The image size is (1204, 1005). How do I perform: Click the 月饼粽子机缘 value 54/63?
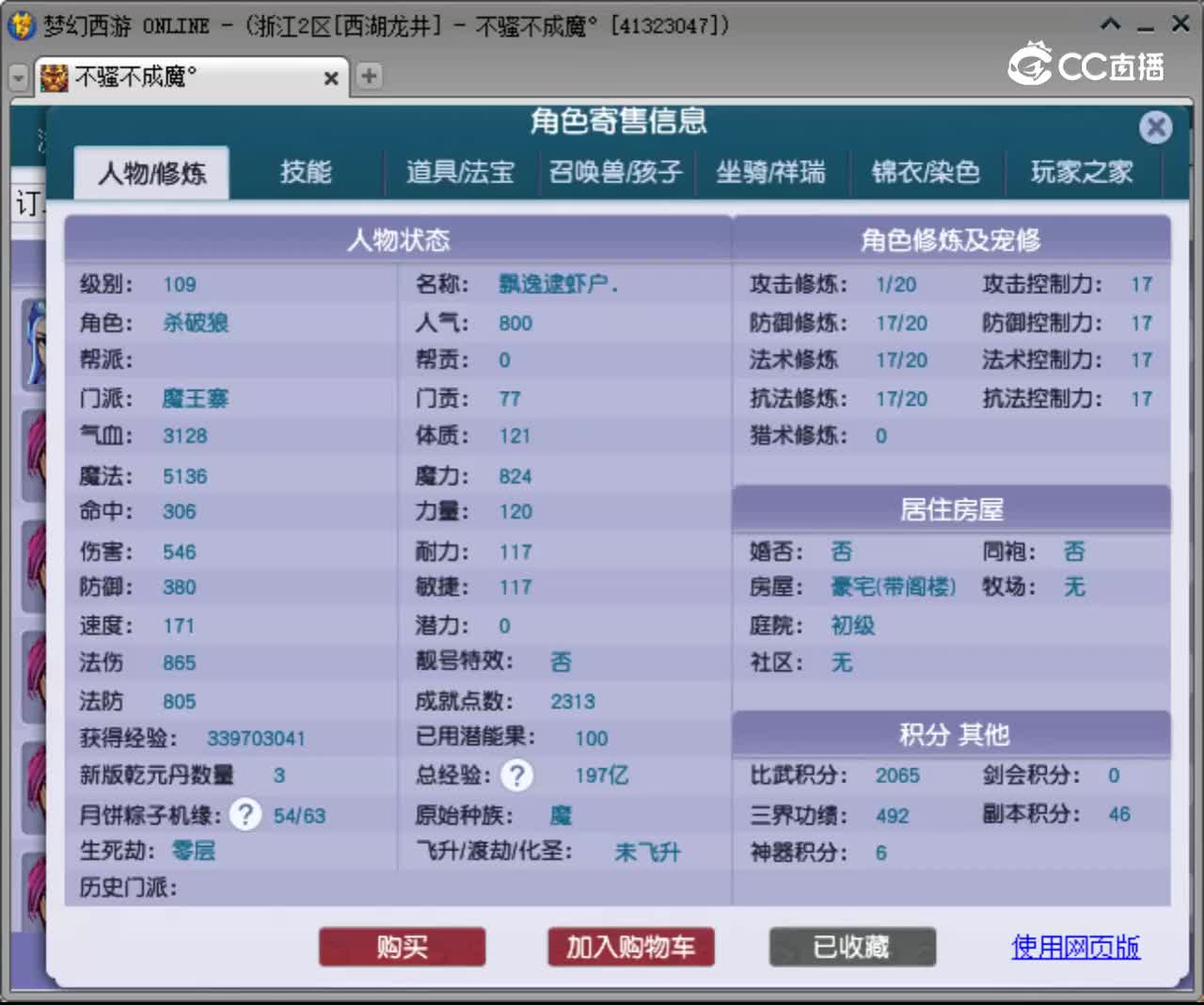[299, 816]
